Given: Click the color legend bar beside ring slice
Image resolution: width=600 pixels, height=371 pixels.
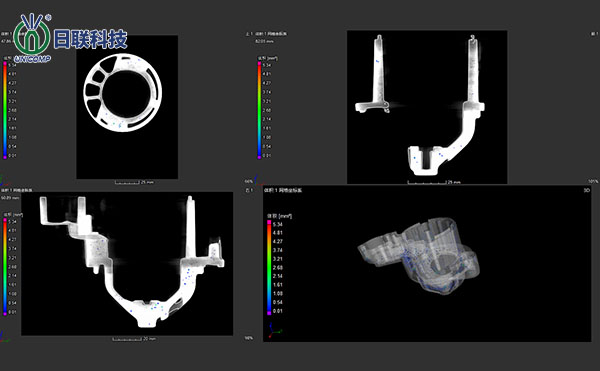Looking at the screenshot, I should click(5, 110).
